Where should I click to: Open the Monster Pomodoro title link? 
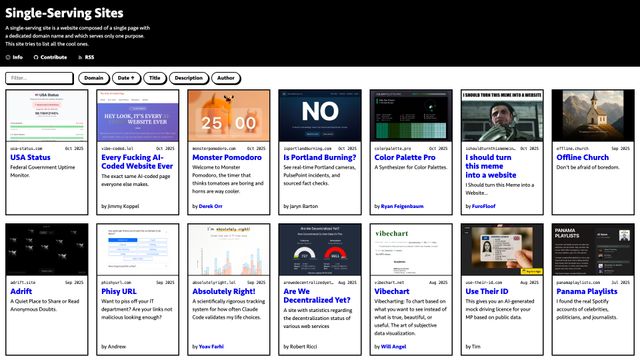227,157
